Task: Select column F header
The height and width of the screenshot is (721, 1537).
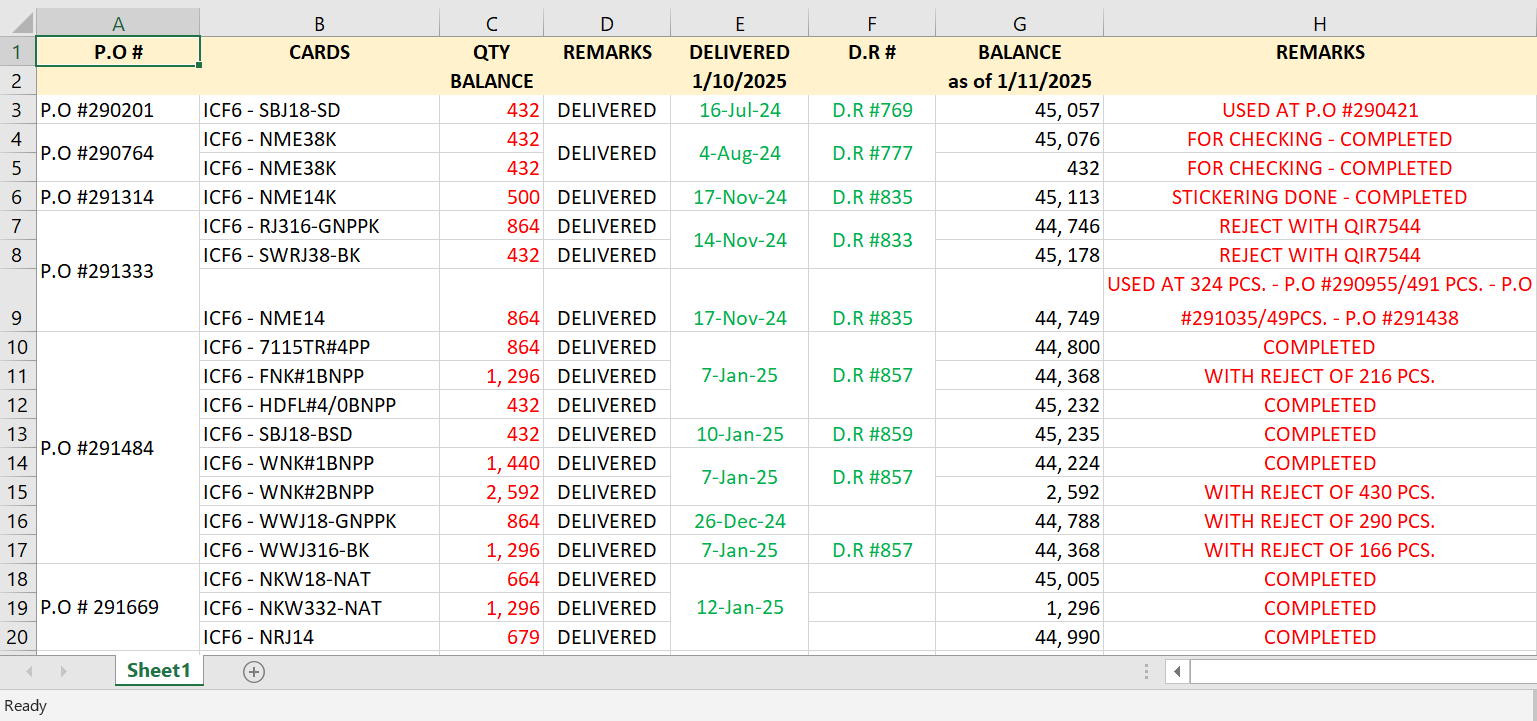Action: (x=872, y=23)
